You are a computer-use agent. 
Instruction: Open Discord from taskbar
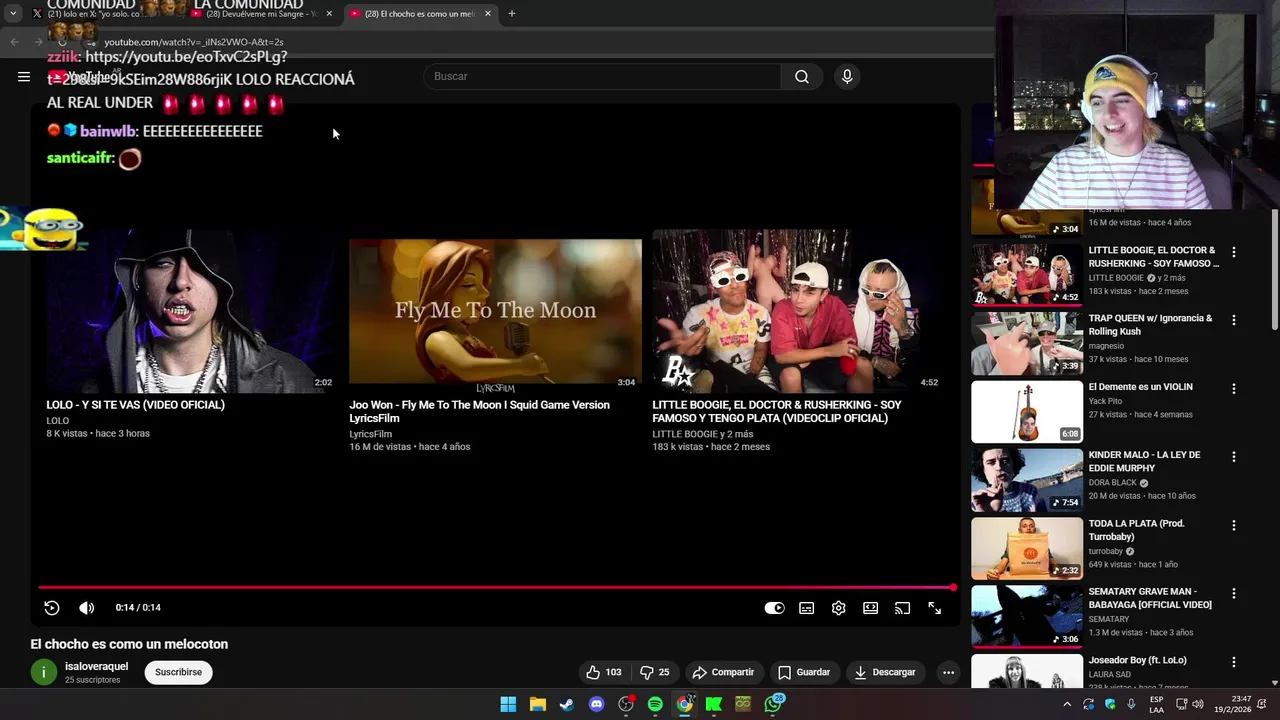(596, 704)
